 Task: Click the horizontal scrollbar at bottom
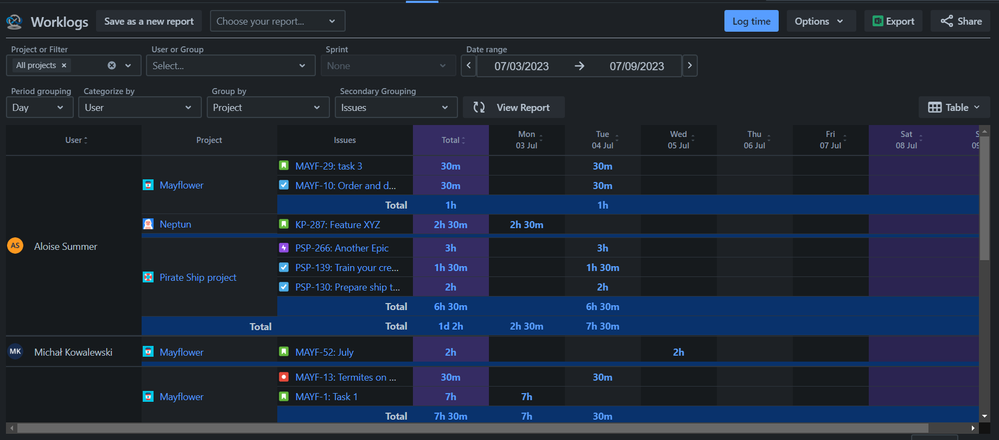(x=470, y=429)
